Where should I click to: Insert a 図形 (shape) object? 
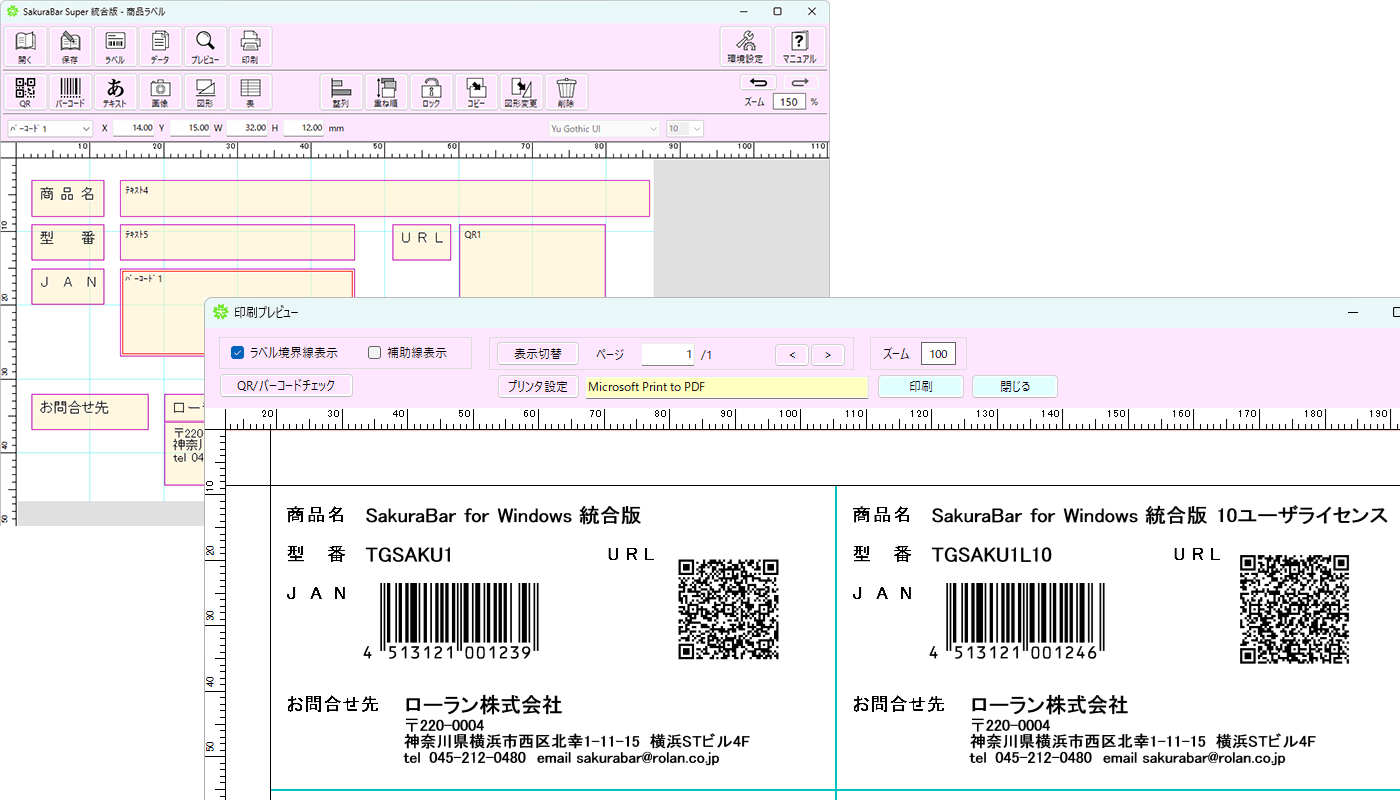(205, 91)
